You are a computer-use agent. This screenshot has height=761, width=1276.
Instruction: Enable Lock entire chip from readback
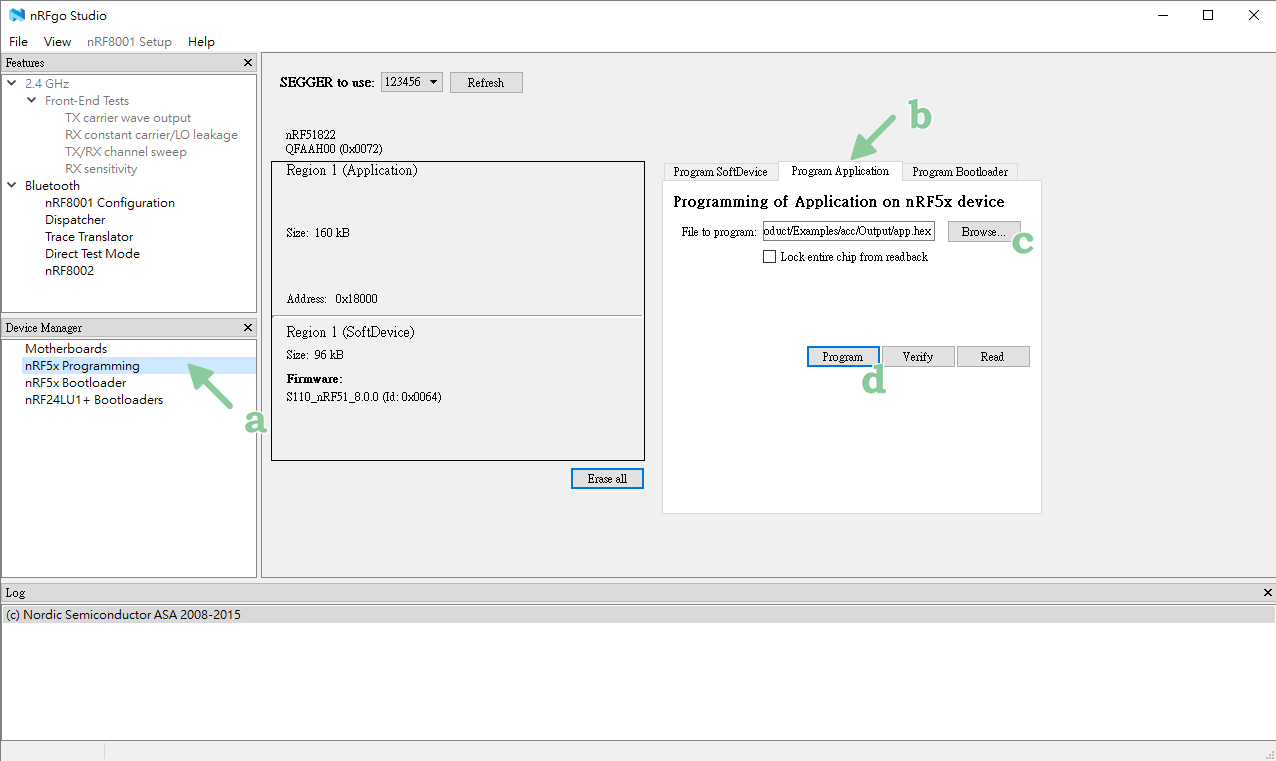pyautogui.click(x=769, y=257)
